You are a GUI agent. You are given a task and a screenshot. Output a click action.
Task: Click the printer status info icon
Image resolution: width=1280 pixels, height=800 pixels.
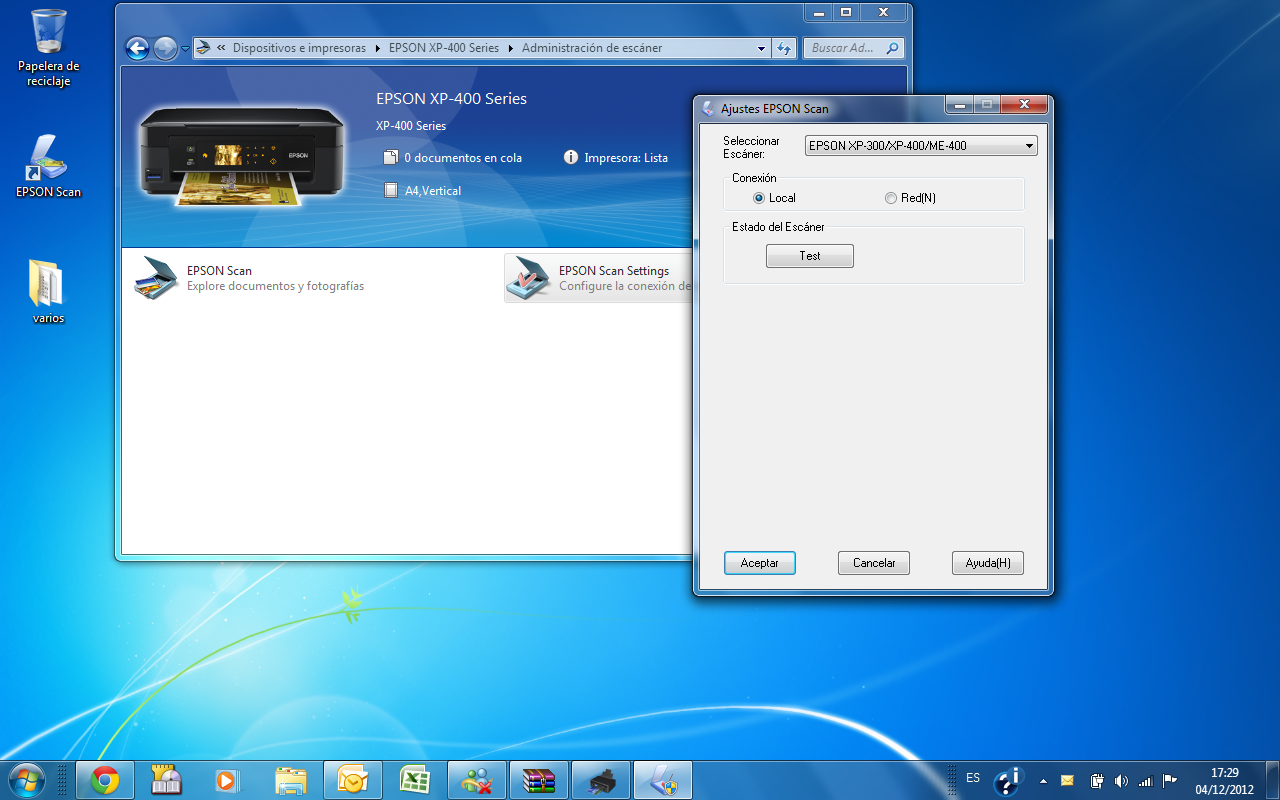click(571, 157)
